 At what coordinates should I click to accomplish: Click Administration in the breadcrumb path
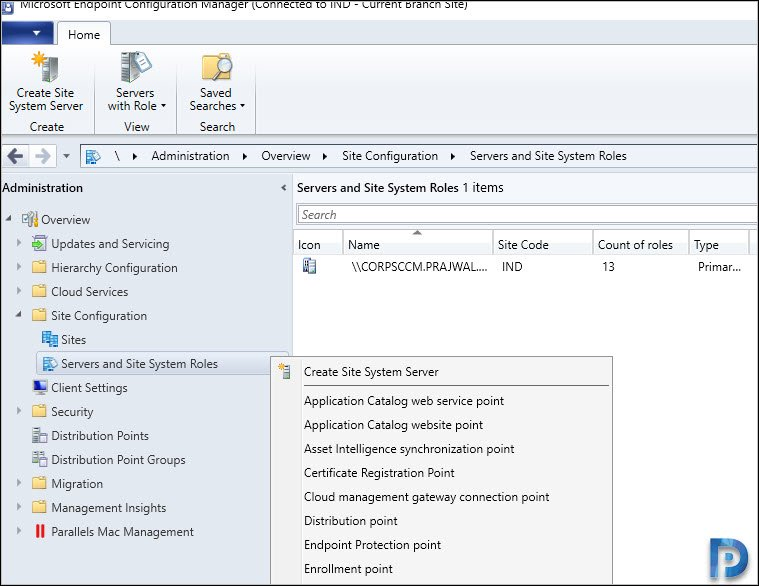click(x=190, y=156)
